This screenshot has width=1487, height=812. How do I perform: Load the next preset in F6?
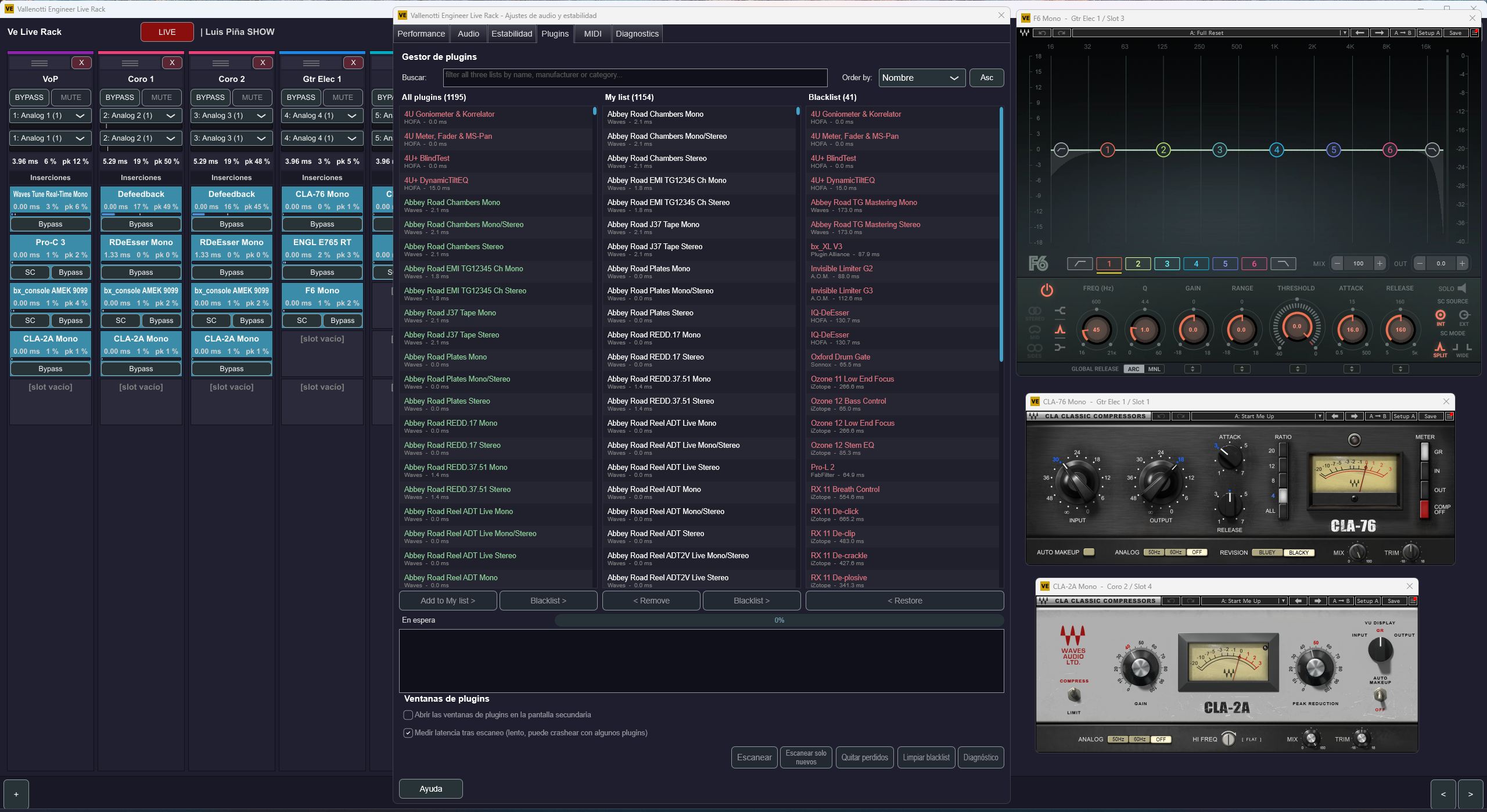(x=1380, y=33)
